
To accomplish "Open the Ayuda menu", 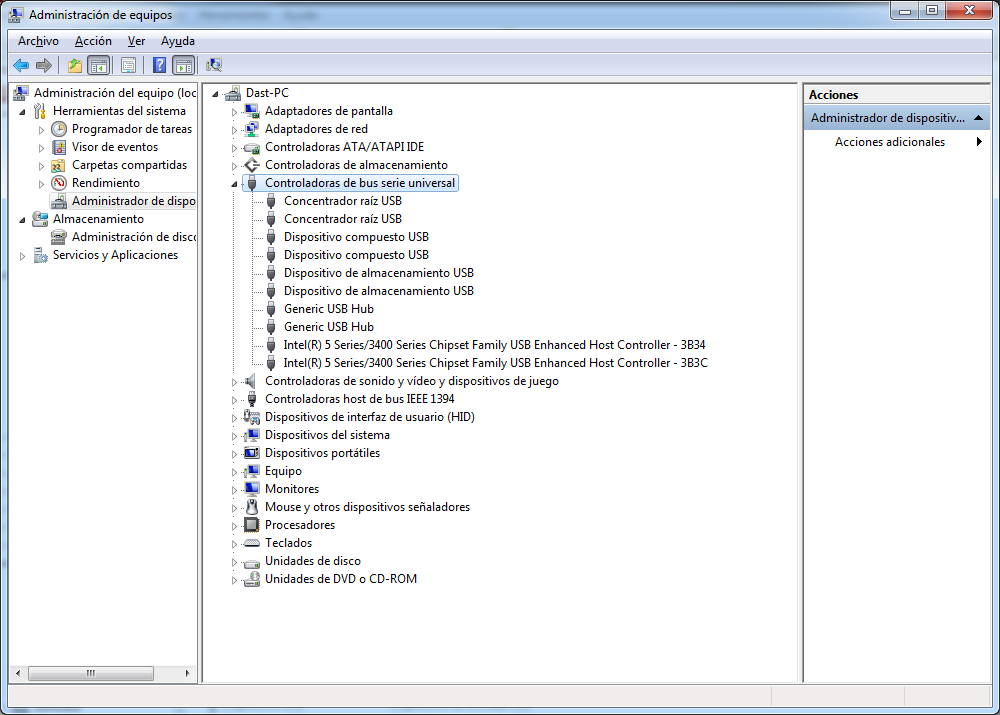I will [x=178, y=41].
